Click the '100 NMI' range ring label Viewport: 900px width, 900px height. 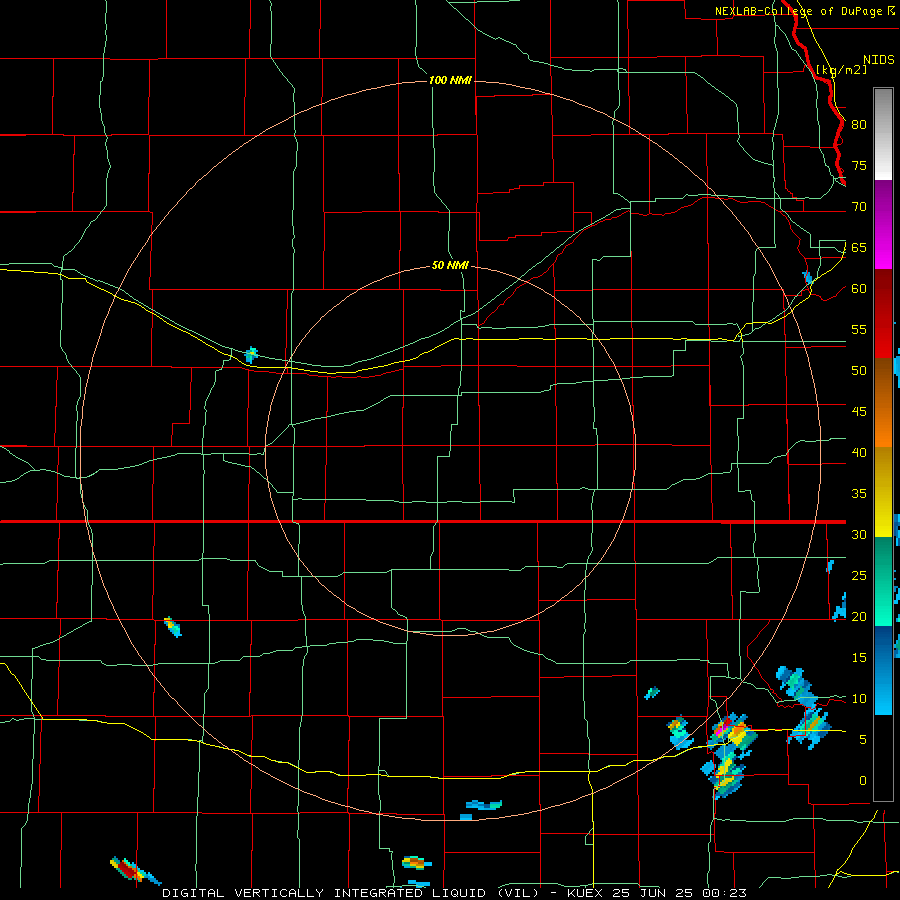click(450, 80)
